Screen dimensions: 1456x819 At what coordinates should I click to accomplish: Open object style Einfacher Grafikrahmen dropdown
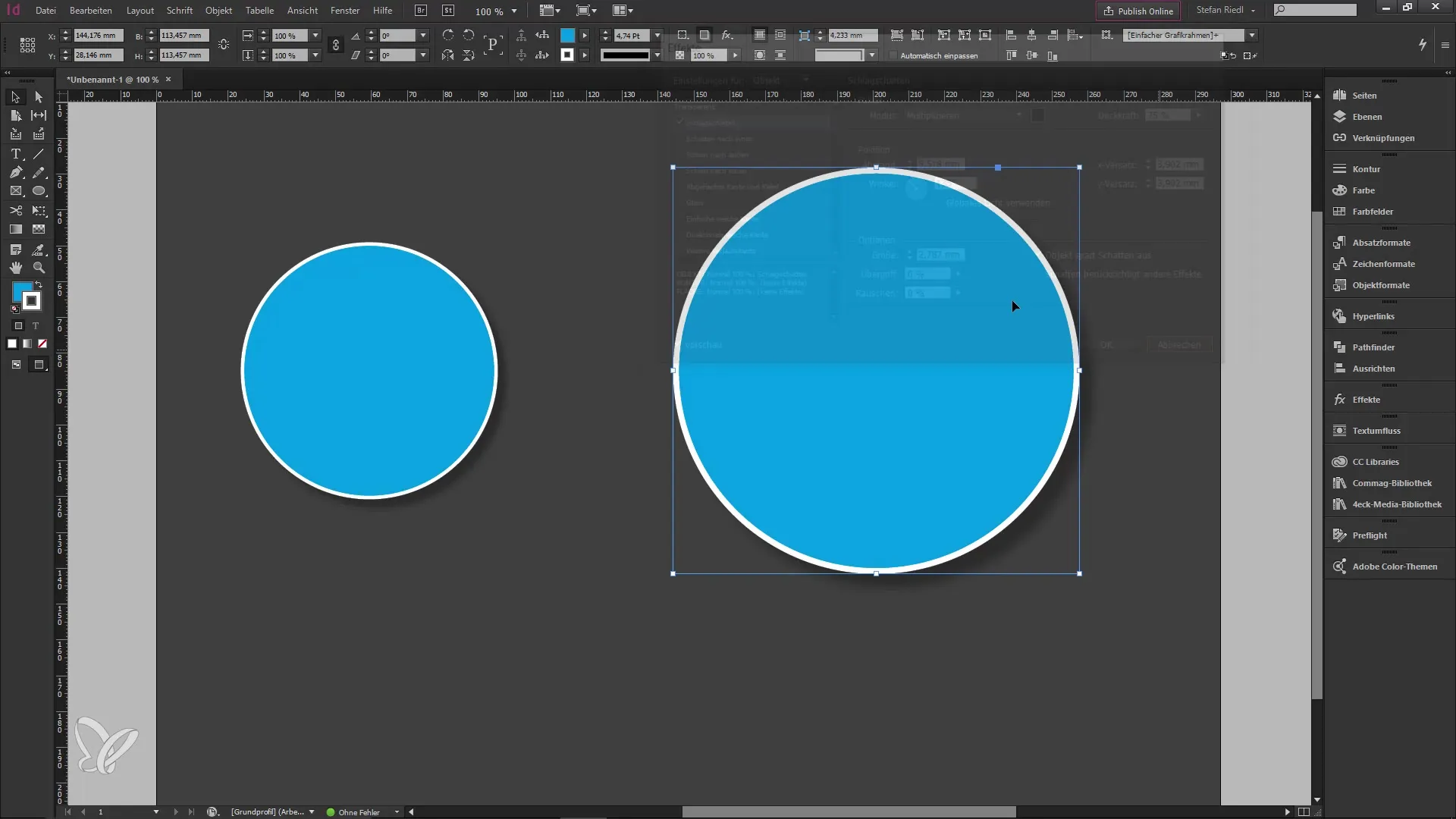(1252, 36)
